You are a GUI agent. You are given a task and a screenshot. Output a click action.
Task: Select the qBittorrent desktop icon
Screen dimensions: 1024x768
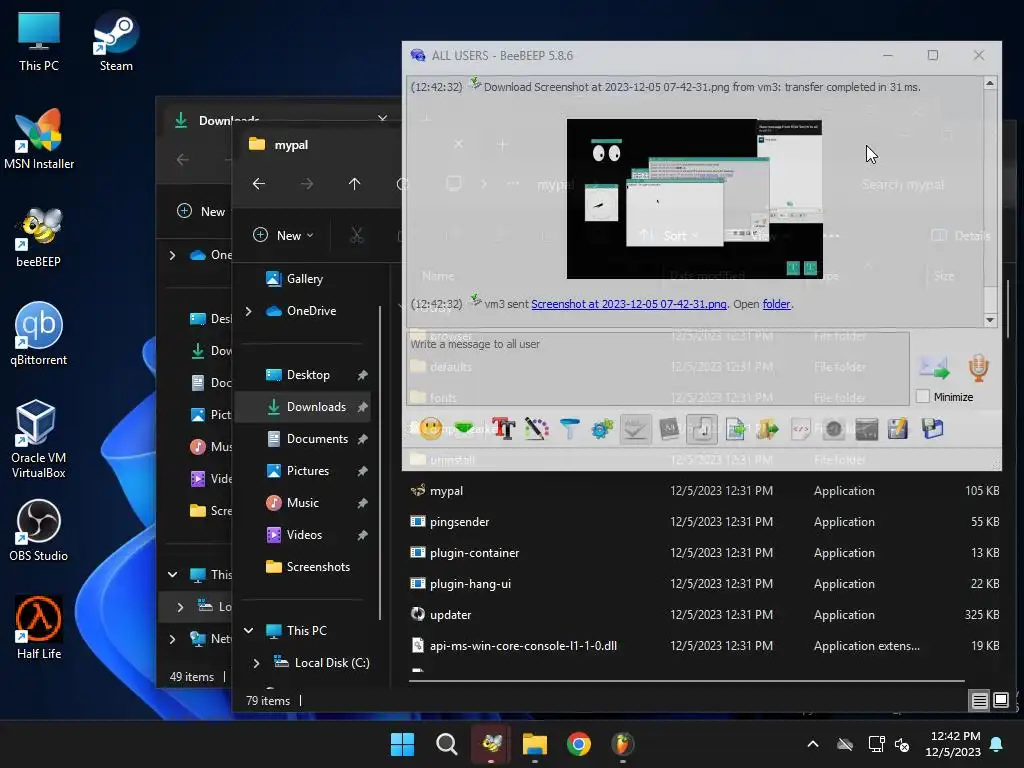click(x=39, y=334)
